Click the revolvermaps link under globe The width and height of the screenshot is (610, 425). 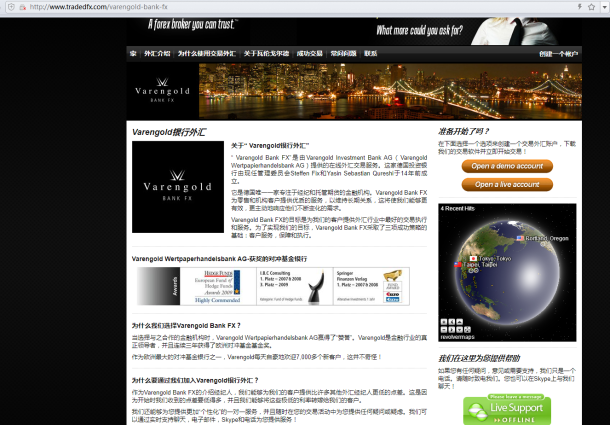click(x=458, y=337)
